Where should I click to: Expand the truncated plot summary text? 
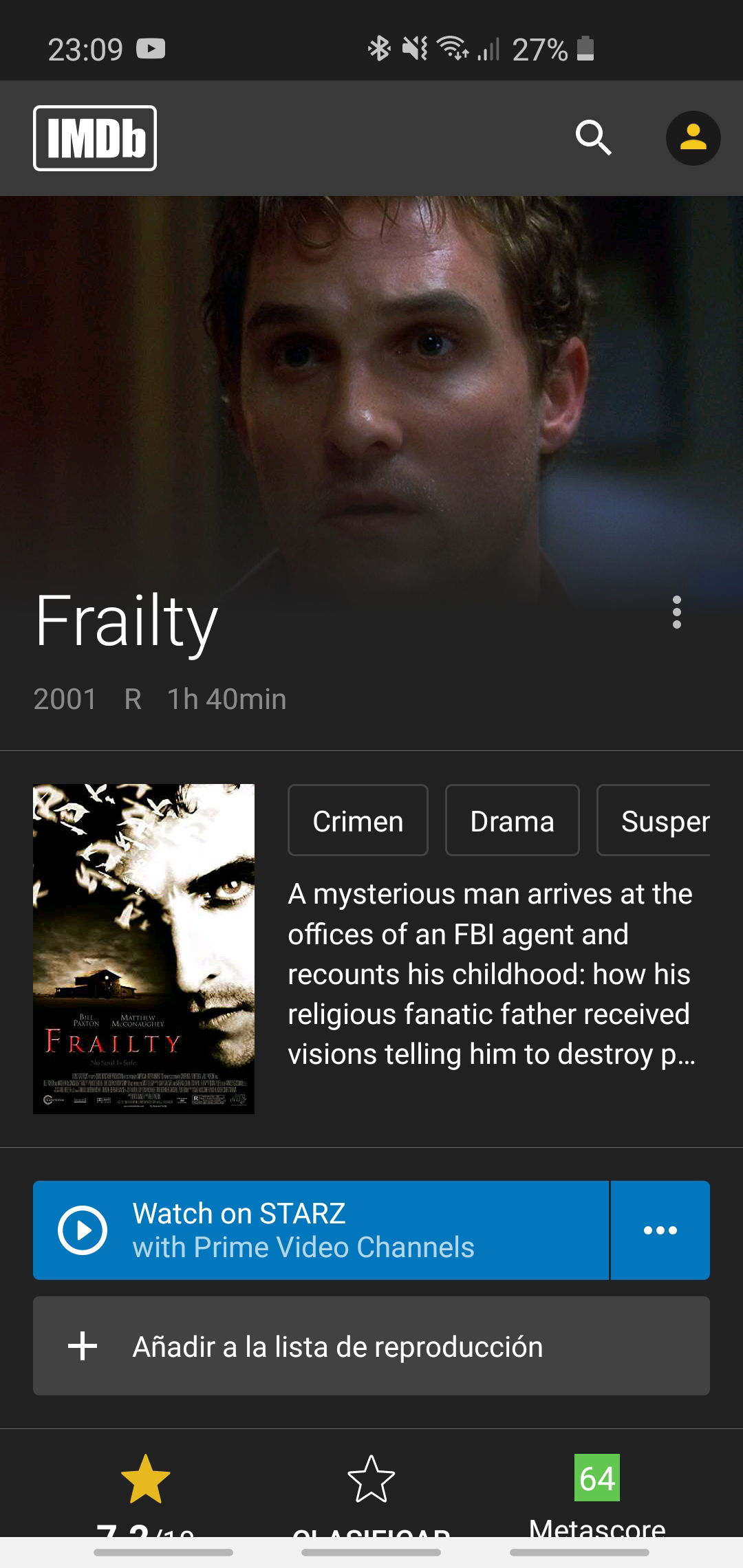491,974
